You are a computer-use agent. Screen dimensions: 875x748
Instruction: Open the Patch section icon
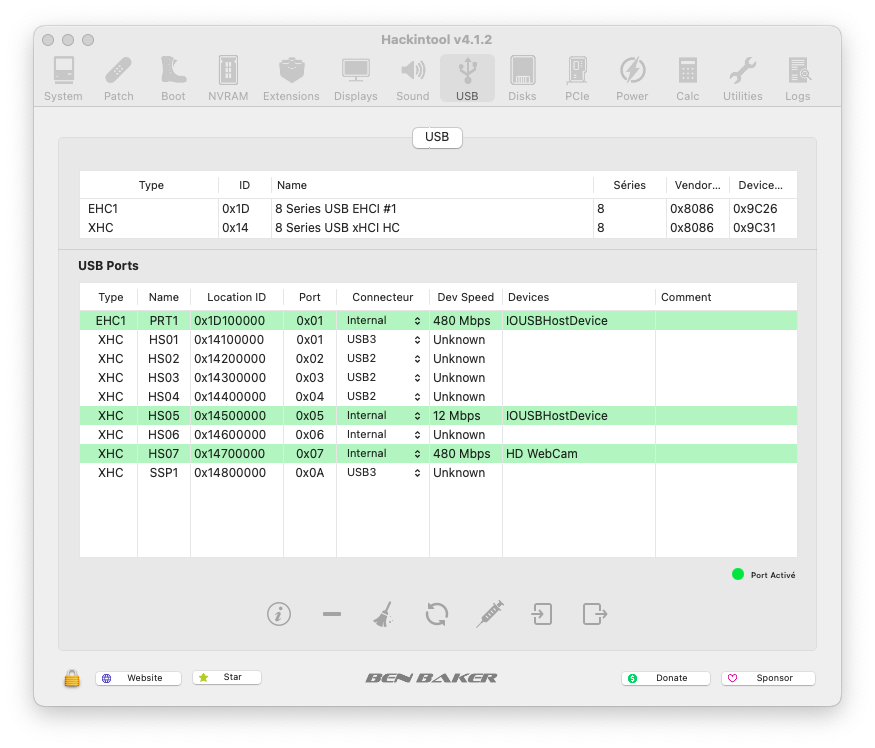point(118,79)
